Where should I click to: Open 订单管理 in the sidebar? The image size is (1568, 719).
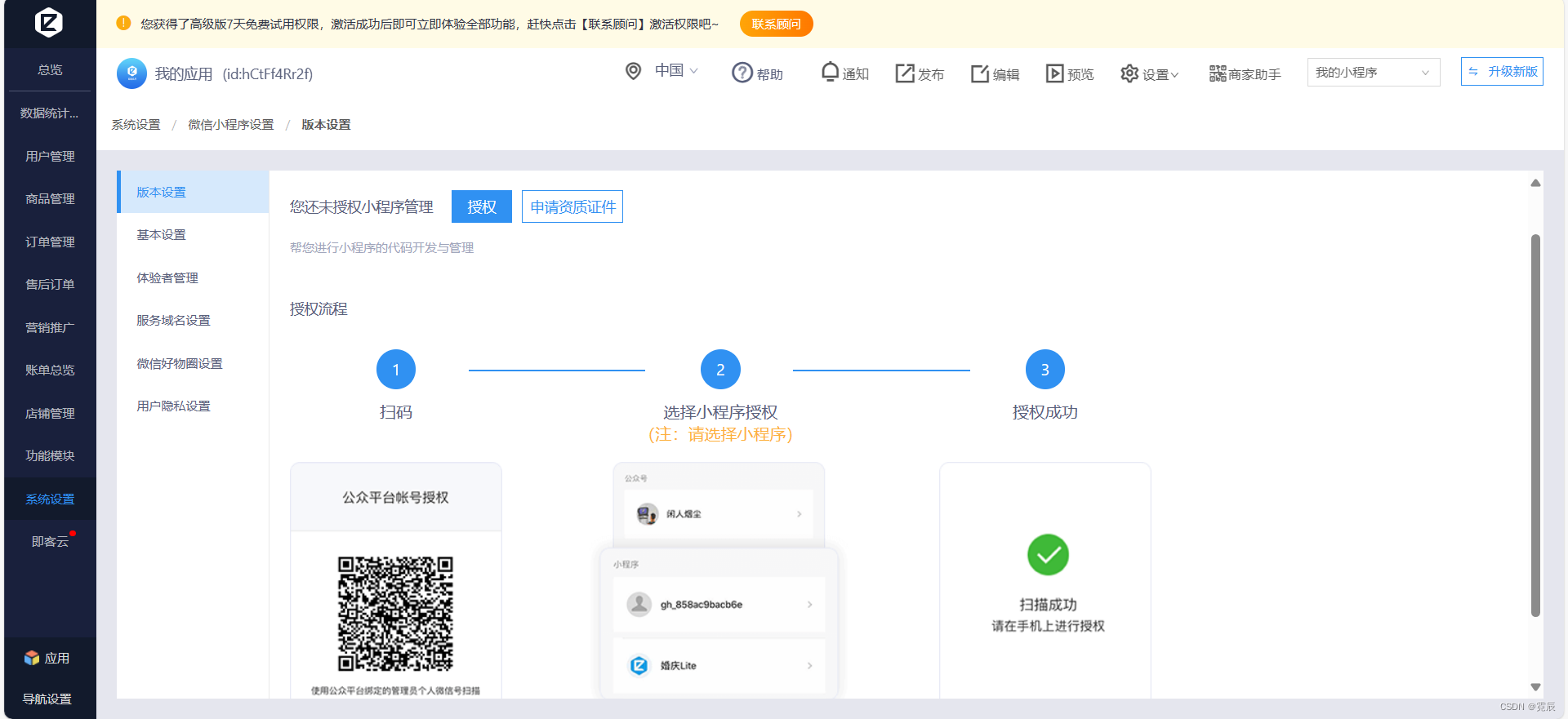(x=50, y=242)
